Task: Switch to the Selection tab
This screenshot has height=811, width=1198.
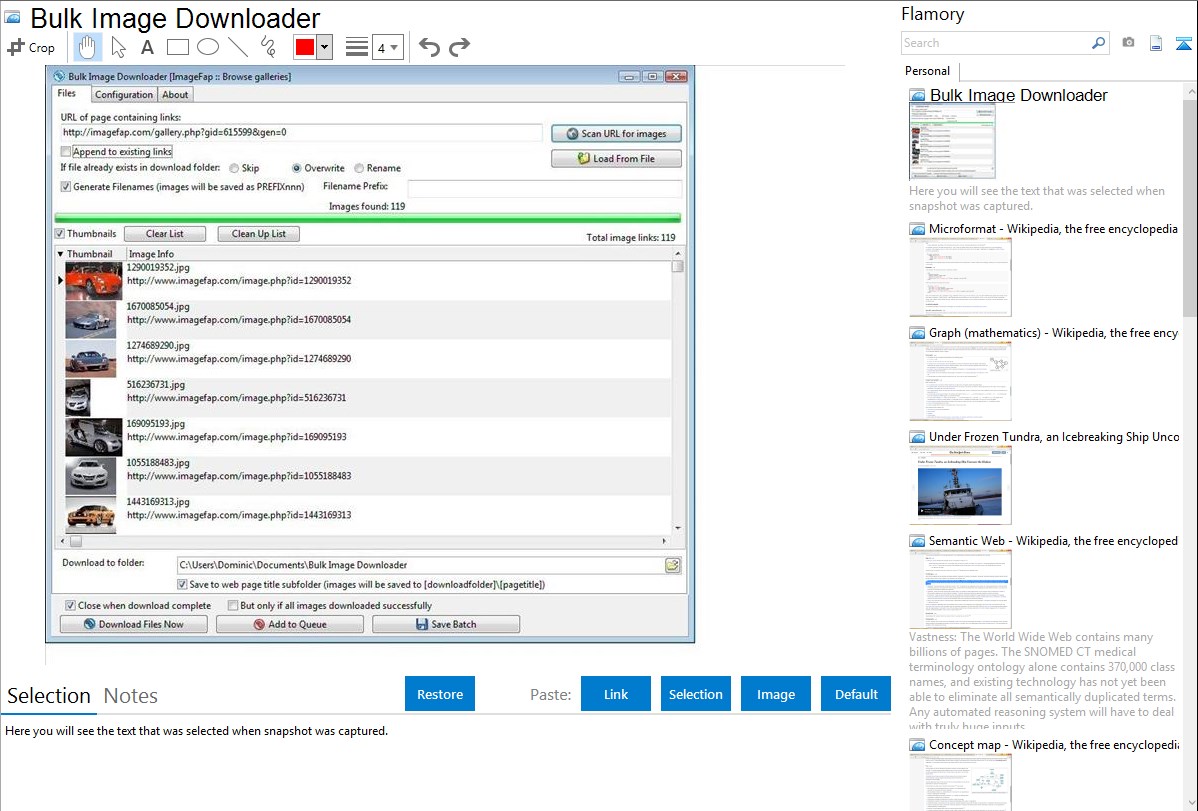Action: (49, 696)
